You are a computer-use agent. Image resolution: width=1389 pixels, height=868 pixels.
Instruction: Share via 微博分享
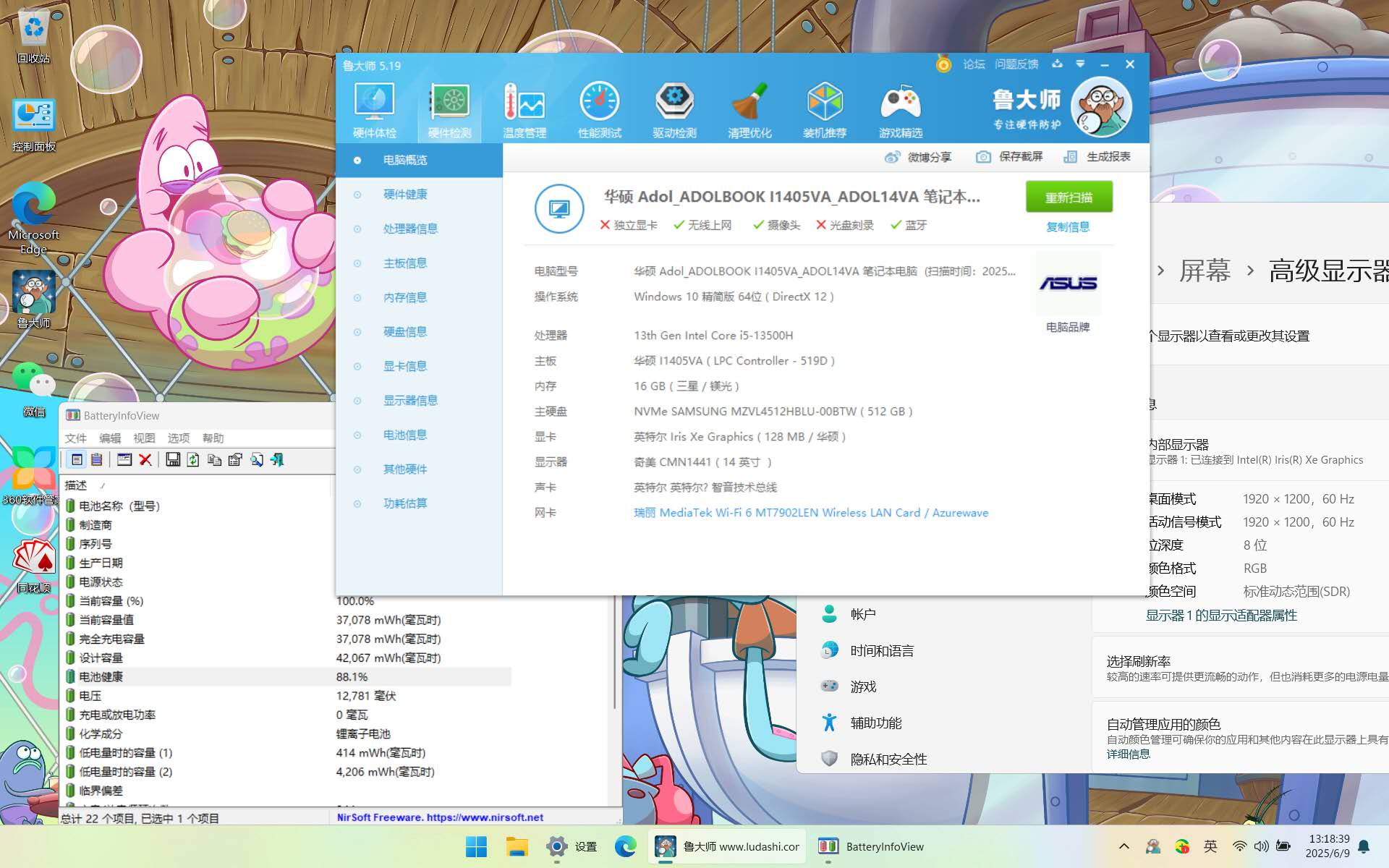tap(918, 157)
